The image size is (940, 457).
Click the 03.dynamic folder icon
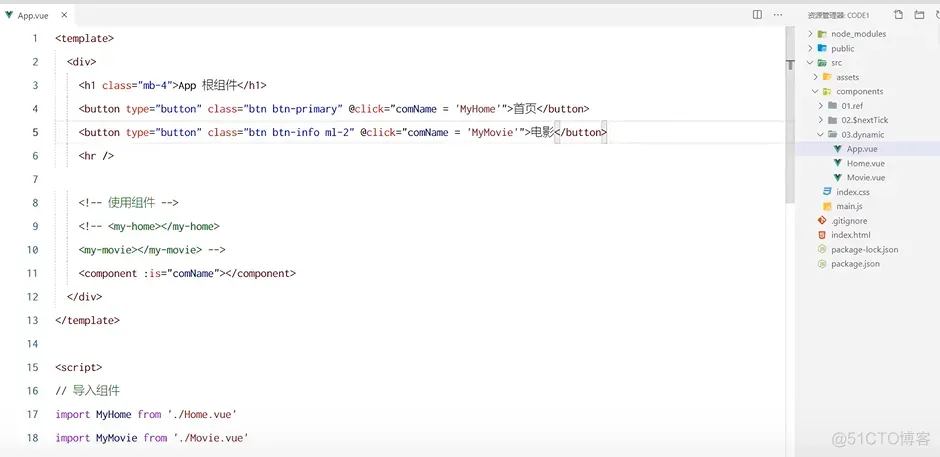click(832, 134)
